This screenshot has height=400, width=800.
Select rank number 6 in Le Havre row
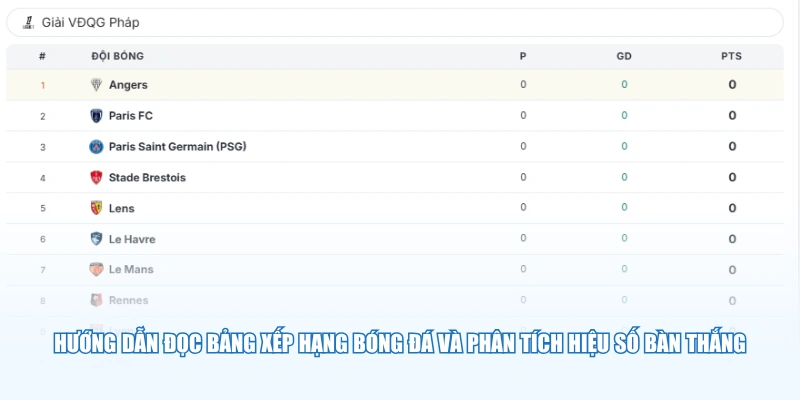click(x=43, y=239)
